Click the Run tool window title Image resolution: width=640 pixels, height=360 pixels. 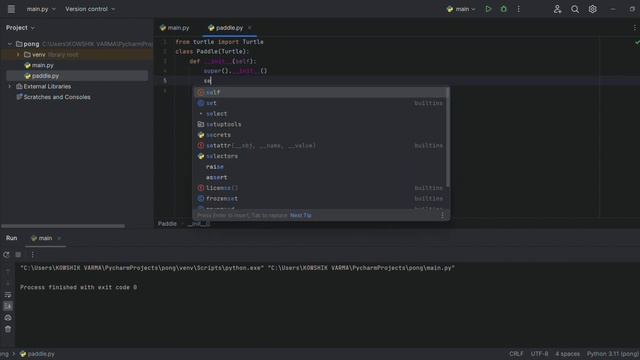11,238
